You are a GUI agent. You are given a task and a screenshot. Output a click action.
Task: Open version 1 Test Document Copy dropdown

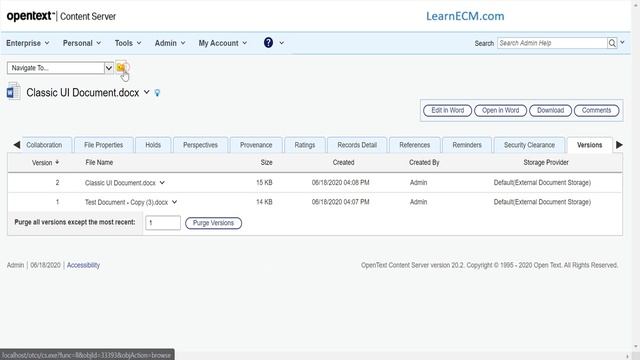[x=174, y=202]
